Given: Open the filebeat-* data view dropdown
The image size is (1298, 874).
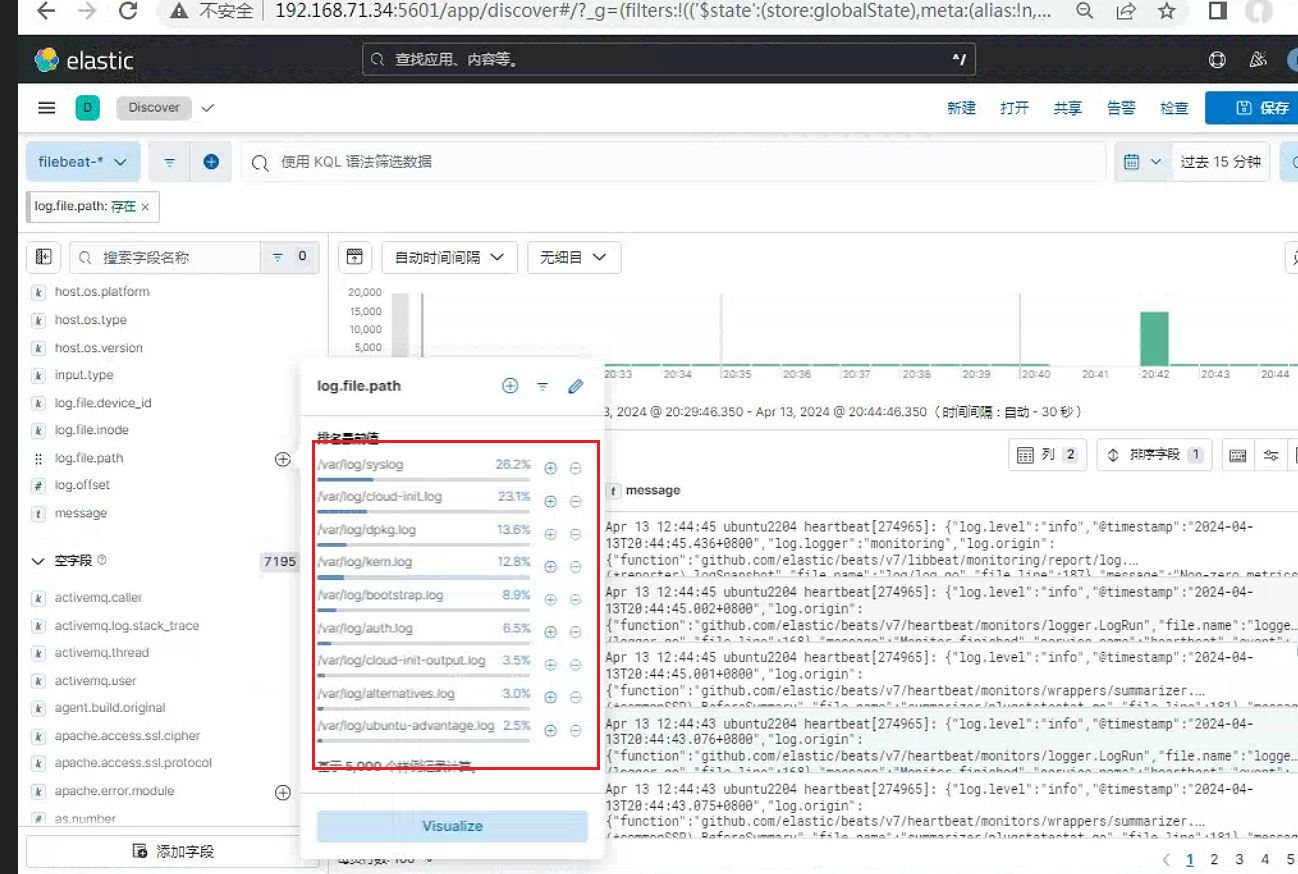Looking at the screenshot, I should 83,161.
